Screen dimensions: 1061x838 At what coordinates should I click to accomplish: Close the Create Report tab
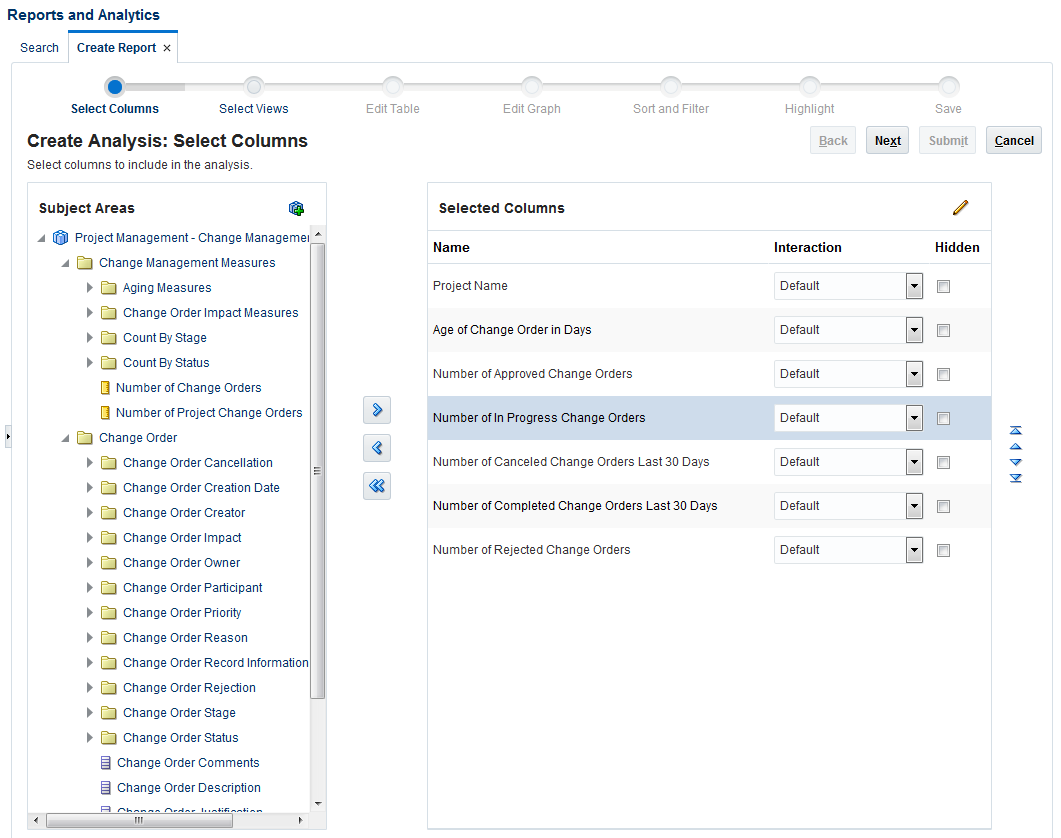[x=167, y=48]
